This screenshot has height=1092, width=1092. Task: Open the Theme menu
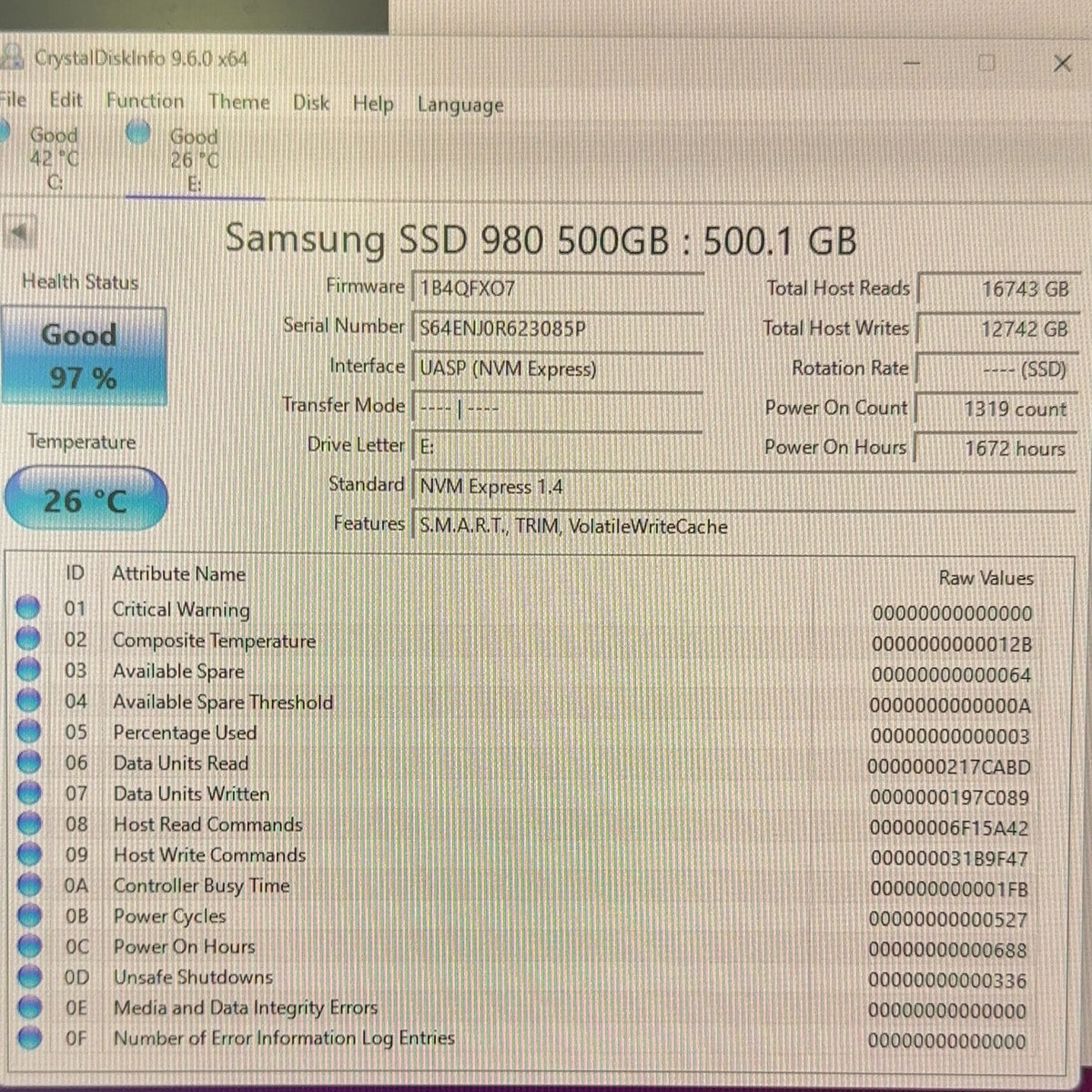tap(238, 102)
